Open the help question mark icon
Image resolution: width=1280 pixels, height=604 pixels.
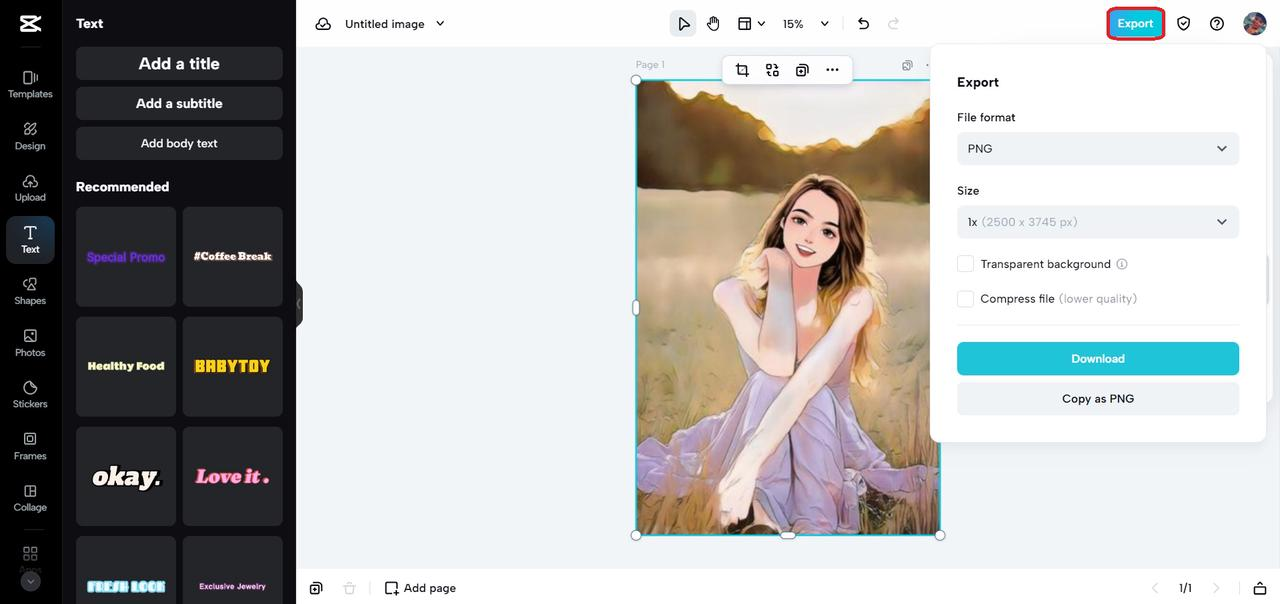[x=1217, y=23]
